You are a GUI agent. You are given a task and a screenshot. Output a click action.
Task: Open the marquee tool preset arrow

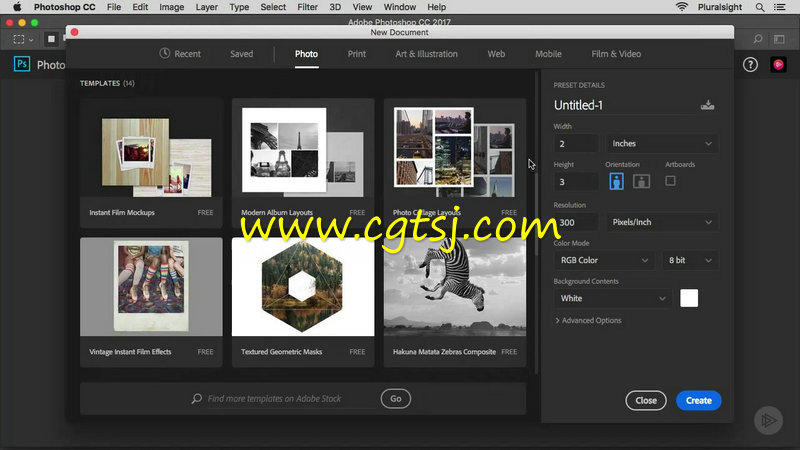coord(31,40)
